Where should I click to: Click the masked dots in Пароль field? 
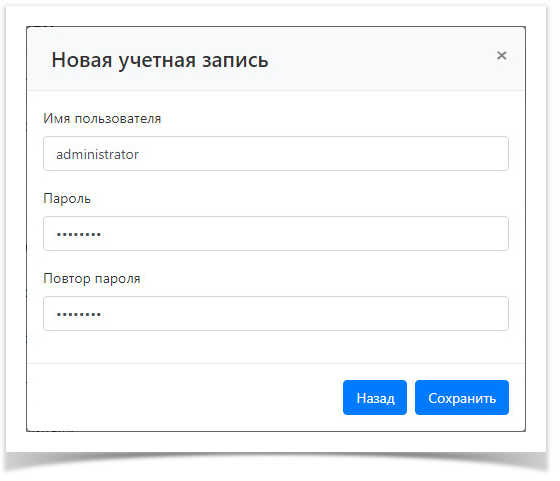click(x=79, y=235)
